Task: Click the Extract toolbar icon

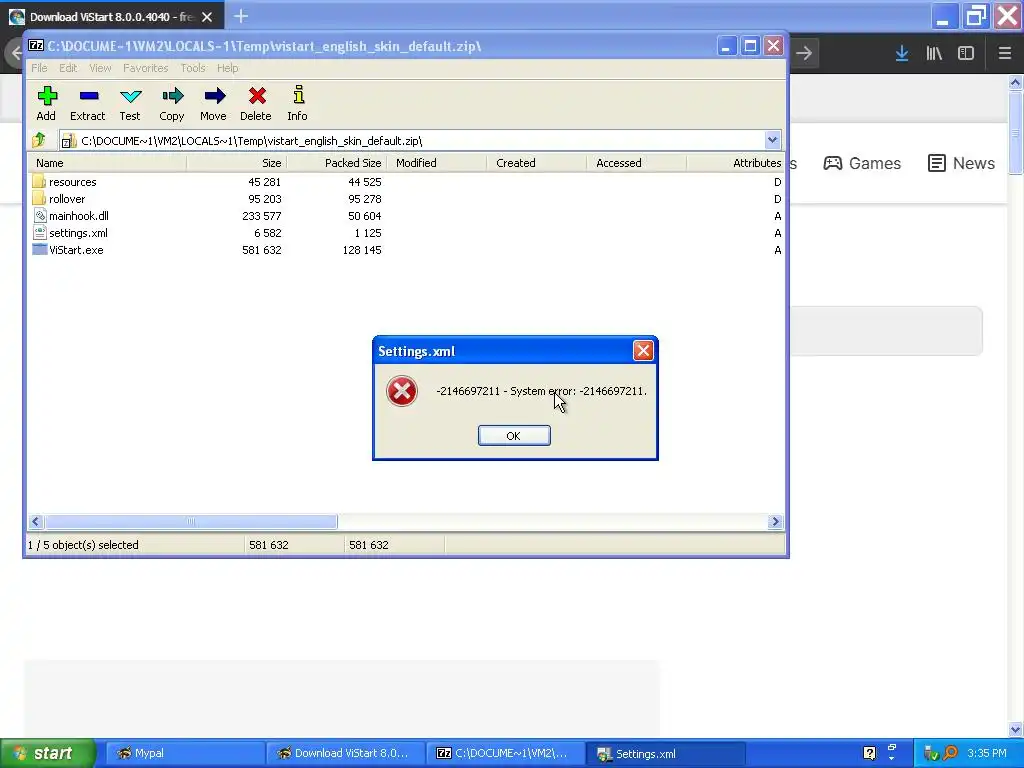Action: coord(88,97)
